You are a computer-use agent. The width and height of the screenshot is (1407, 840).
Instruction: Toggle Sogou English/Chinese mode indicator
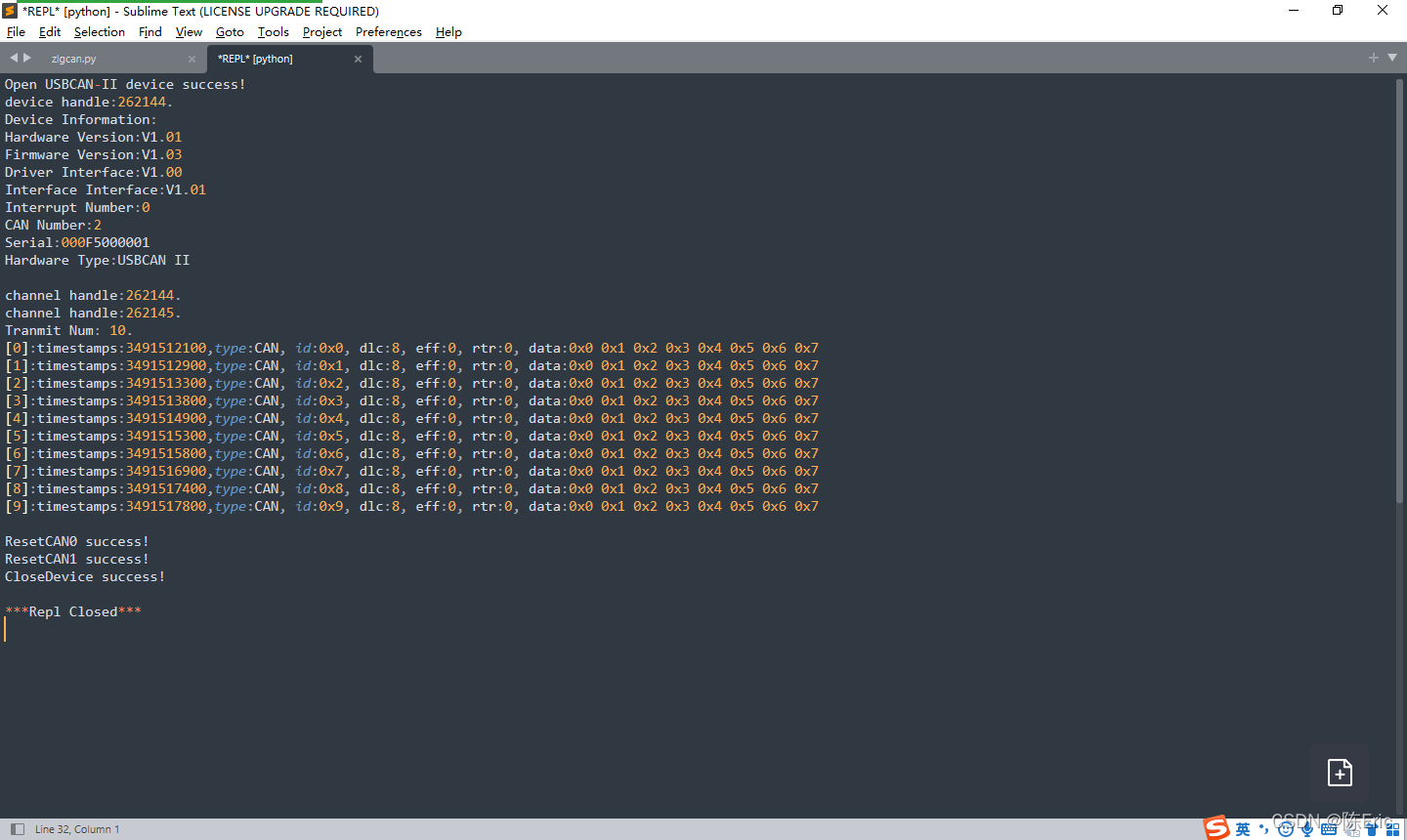coord(1243,829)
